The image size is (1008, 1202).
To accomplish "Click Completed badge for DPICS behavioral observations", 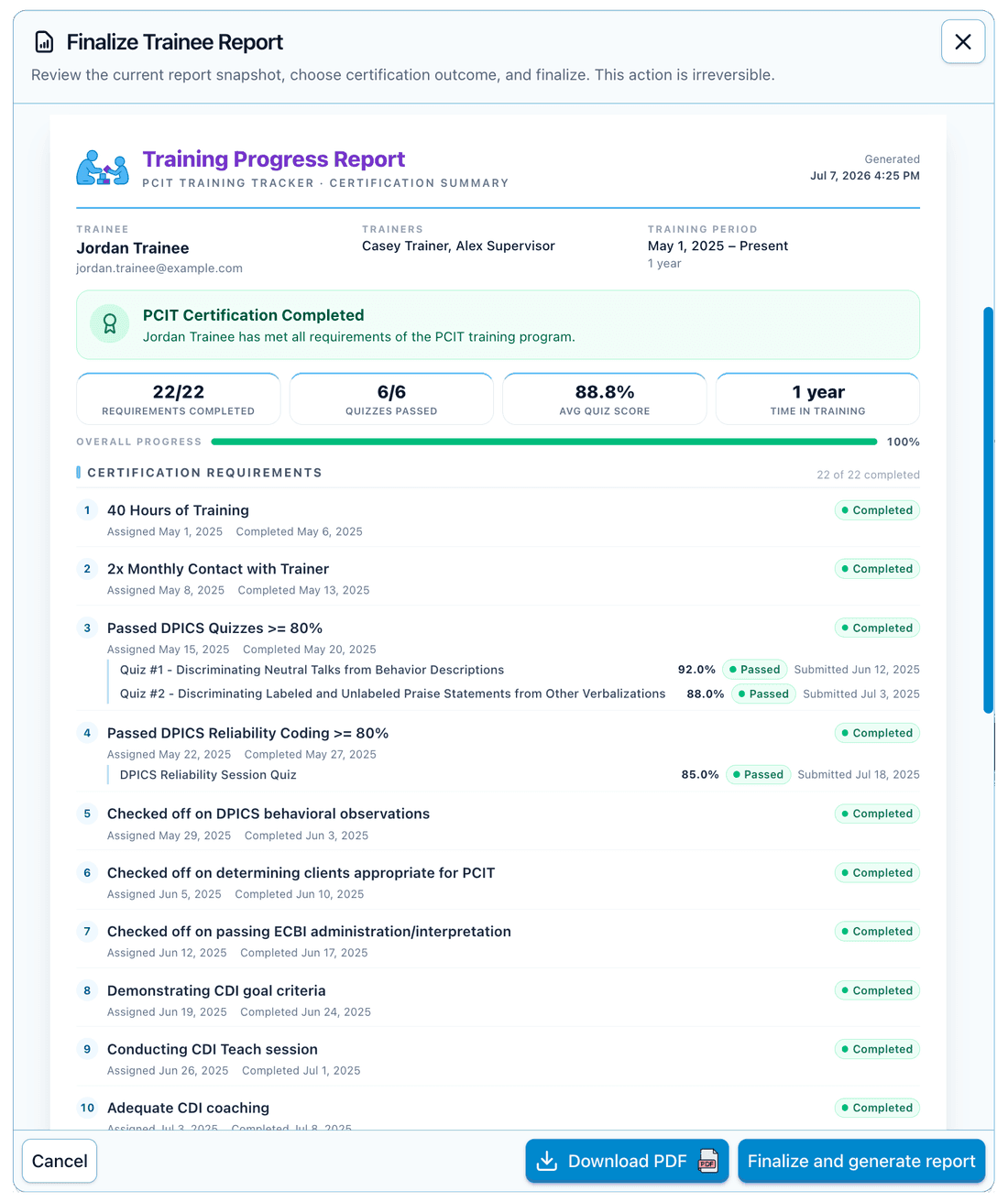I will pyautogui.click(x=877, y=814).
